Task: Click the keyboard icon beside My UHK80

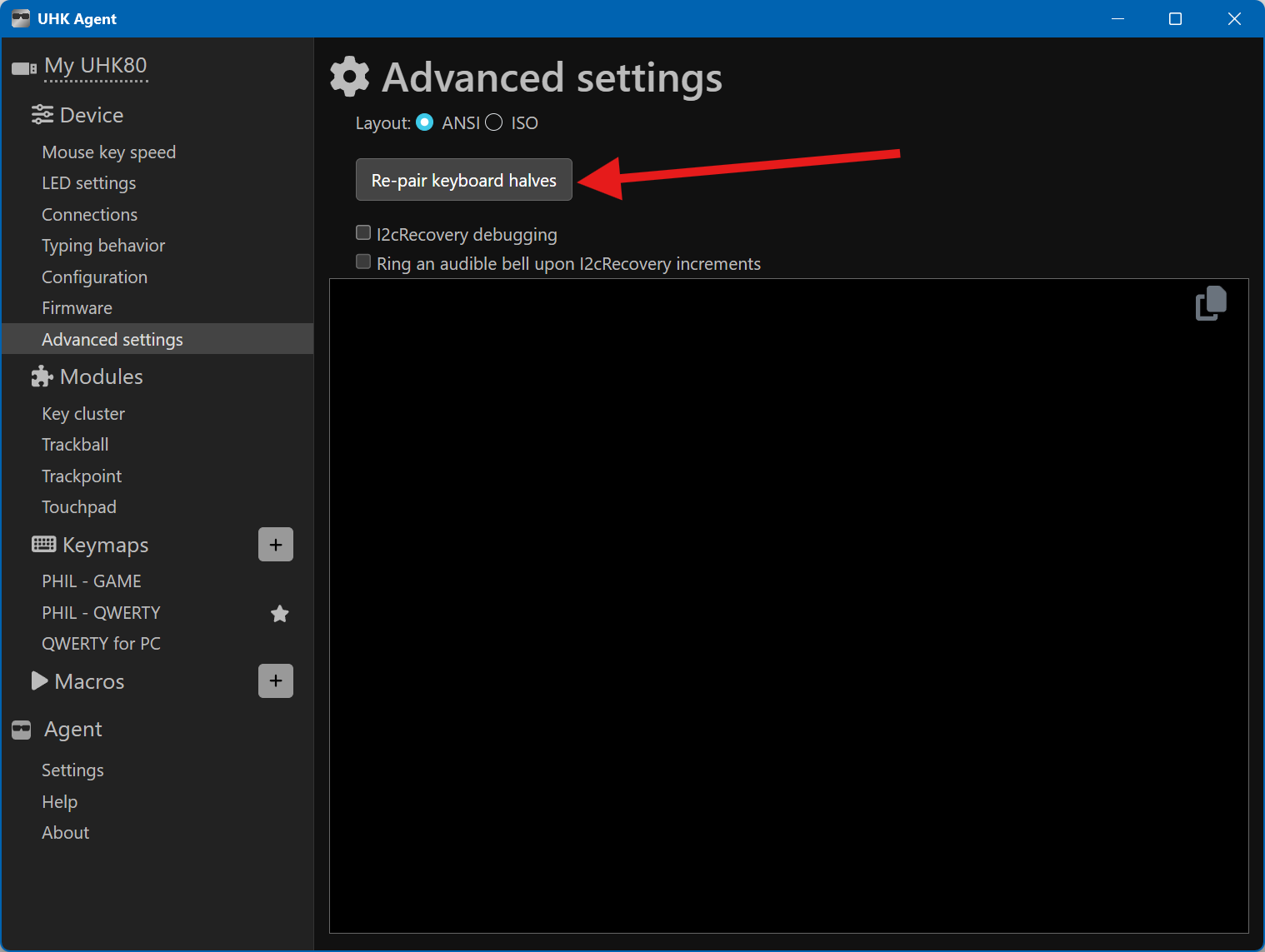Action: point(24,68)
